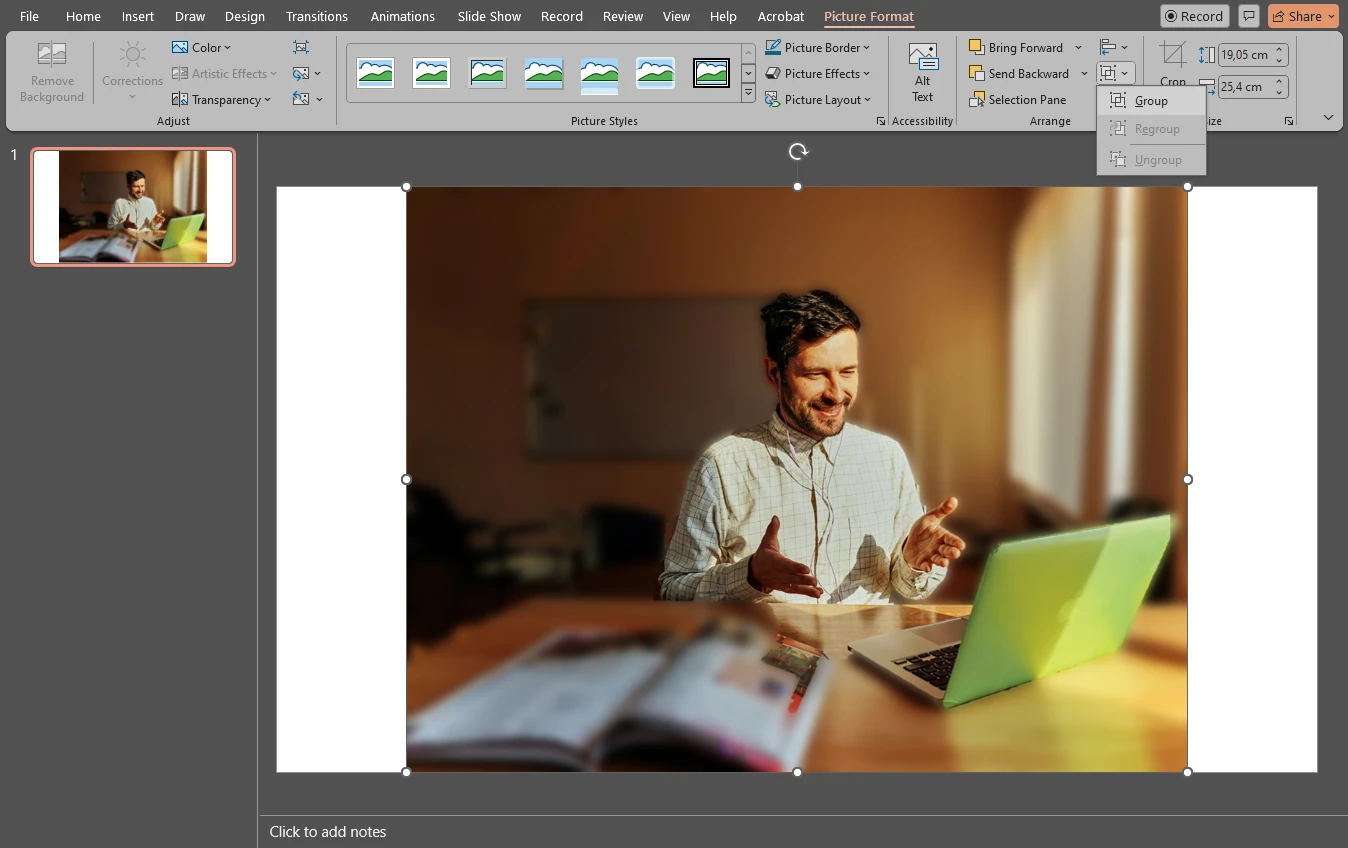This screenshot has height=848, width=1348.
Task: Click the Record button at top right
Action: point(1195,16)
